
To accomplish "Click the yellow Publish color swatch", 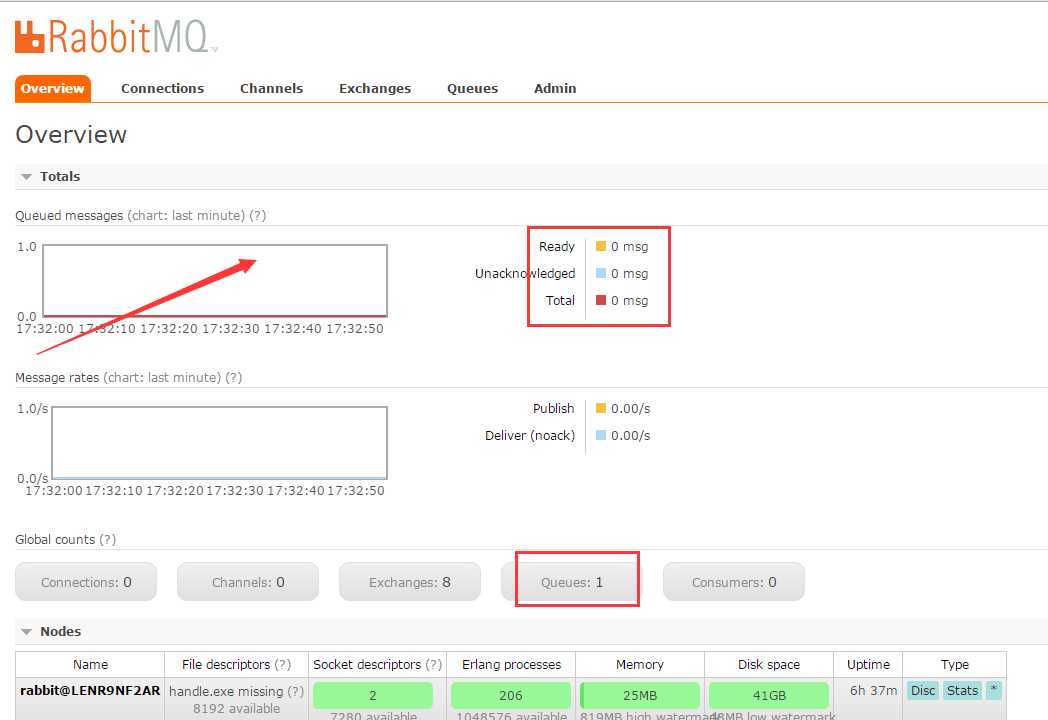I will [601, 408].
